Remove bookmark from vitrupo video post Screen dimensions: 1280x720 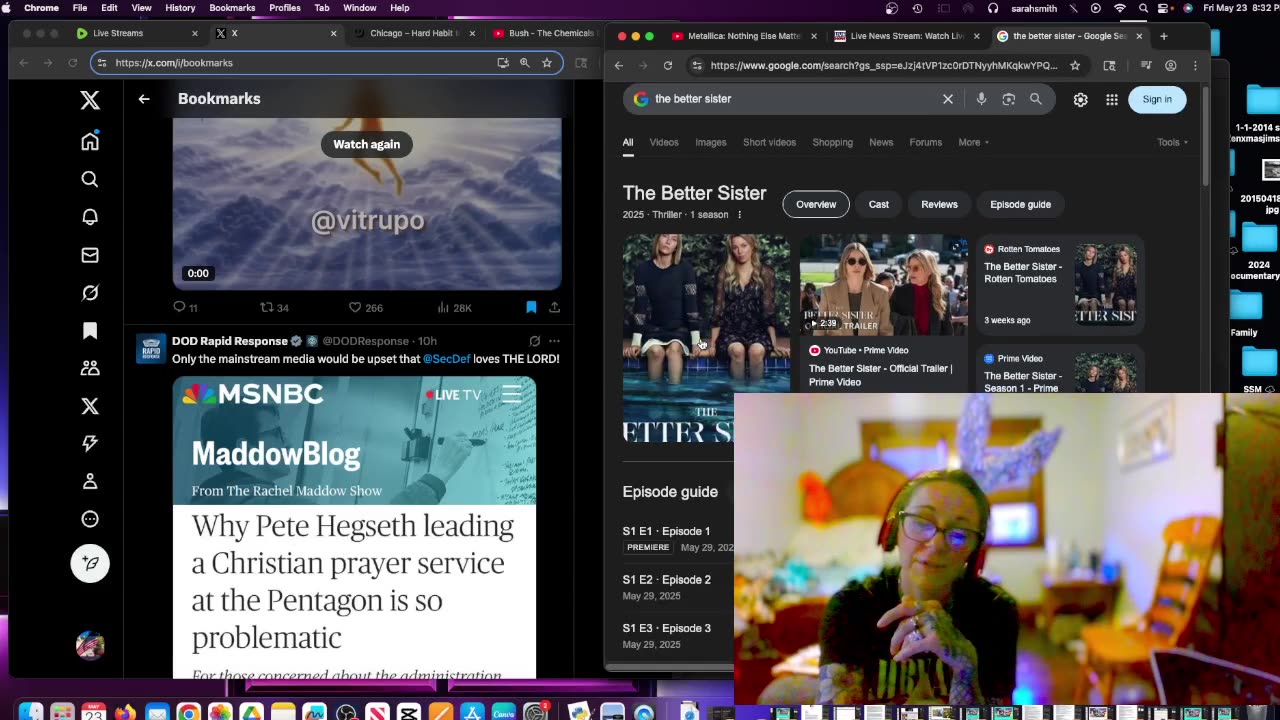(531, 307)
